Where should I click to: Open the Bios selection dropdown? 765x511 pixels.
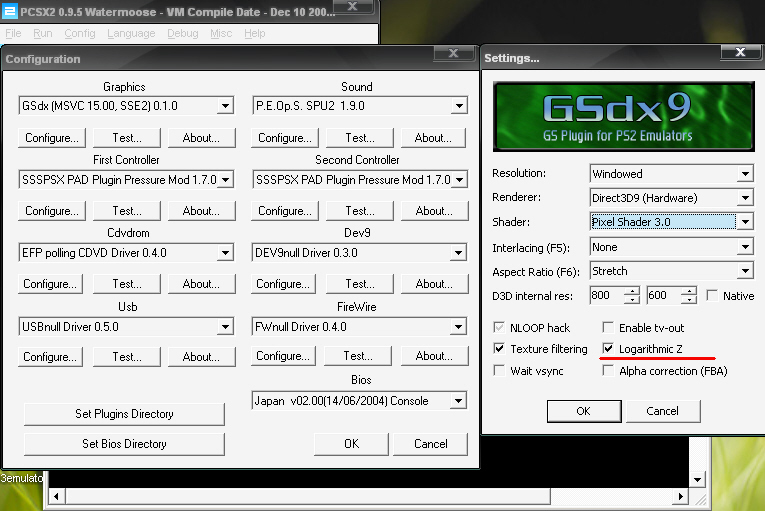click(458, 401)
